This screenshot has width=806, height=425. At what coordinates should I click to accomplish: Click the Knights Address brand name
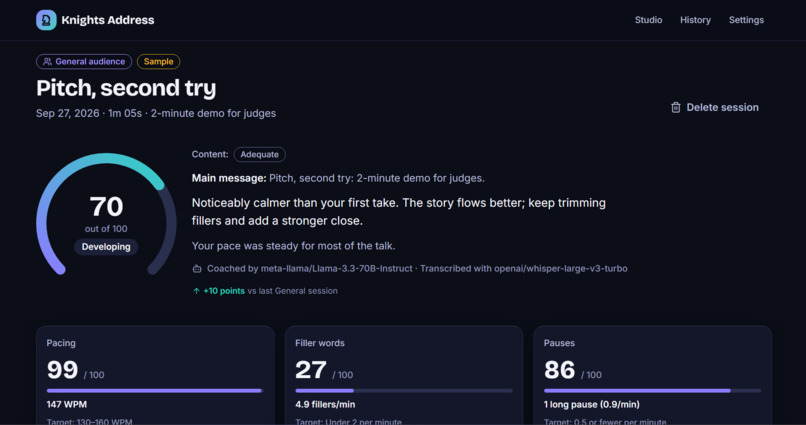(x=107, y=20)
